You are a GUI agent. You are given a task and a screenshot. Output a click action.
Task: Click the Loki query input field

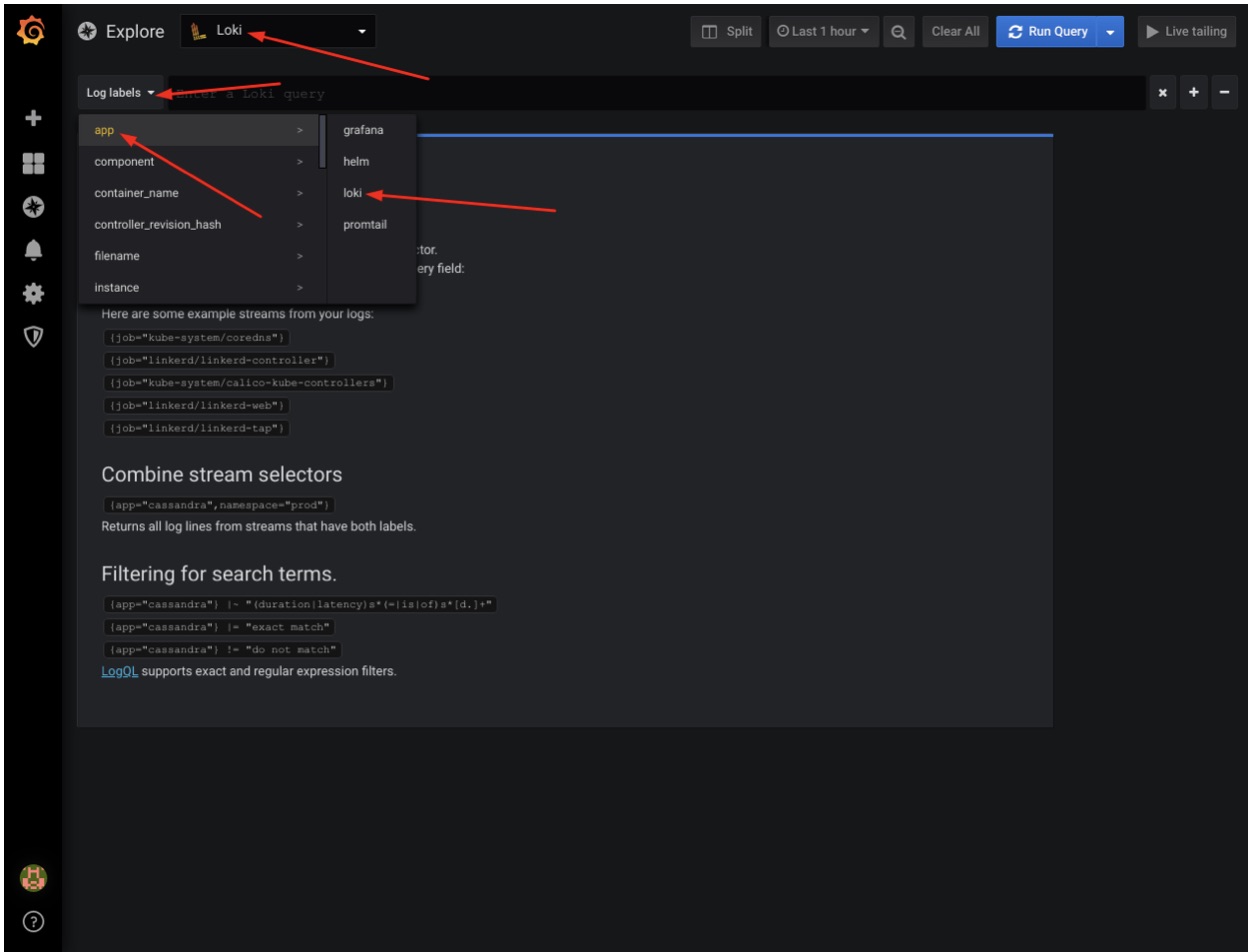pyautogui.click(x=656, y=93)
